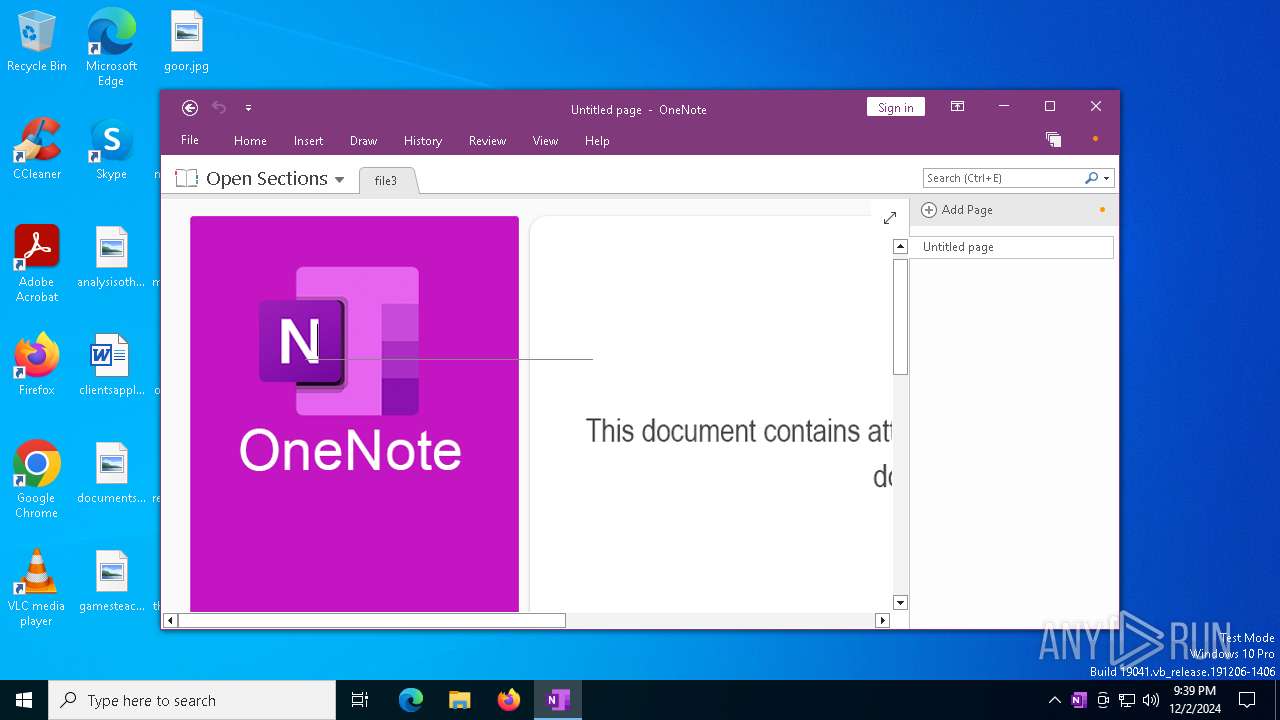Click the vertical scrollbar thumb
Image resolution: width=1280 pixels, height=720 pixels.
tap(900, 316)
